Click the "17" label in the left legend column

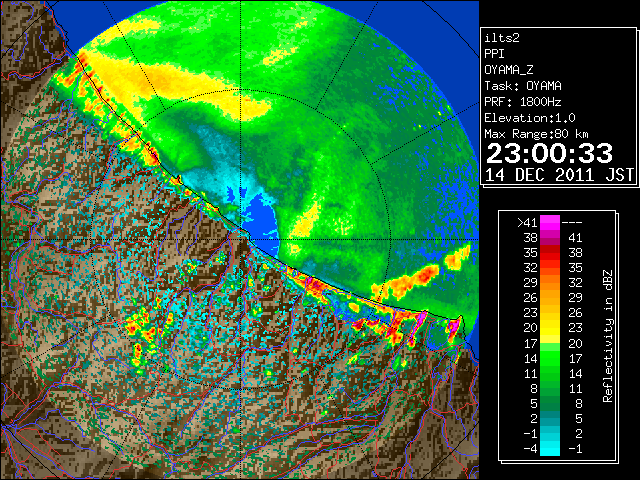click(x=531, y=343)
